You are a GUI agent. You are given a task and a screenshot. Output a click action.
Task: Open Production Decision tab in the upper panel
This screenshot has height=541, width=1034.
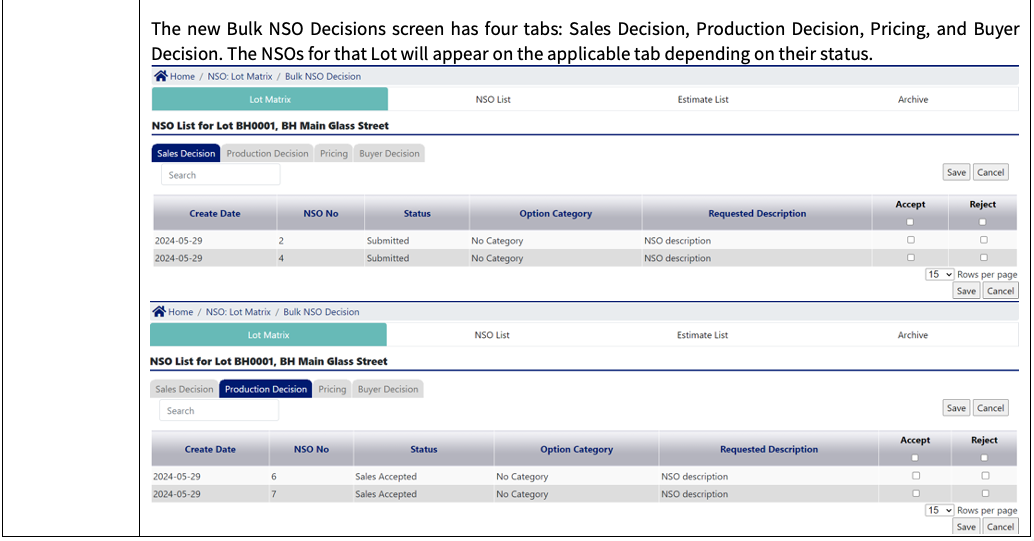click(x=267, y=154)
